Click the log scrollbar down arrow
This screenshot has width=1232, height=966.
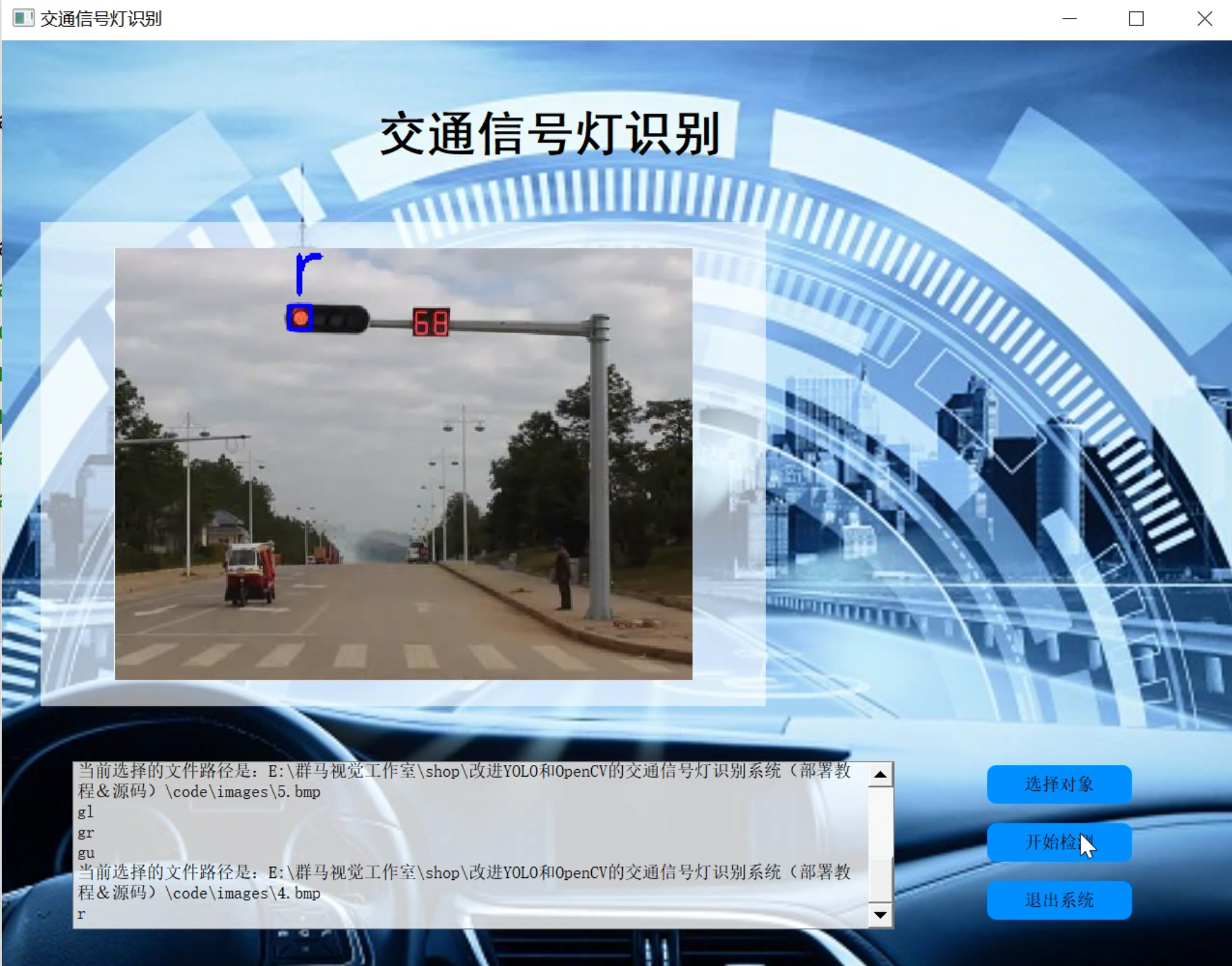(880, 915)
